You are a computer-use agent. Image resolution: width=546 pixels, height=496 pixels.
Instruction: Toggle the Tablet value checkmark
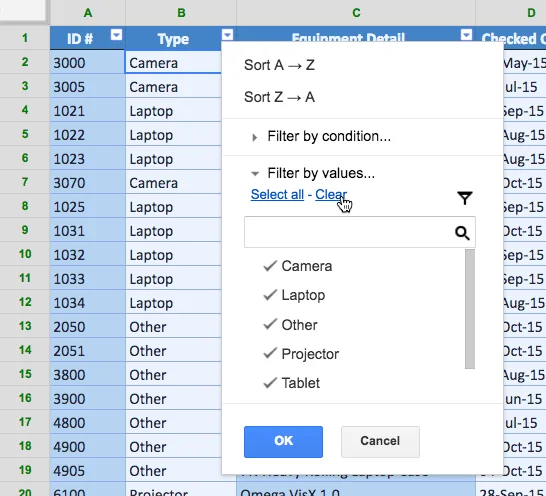click(291, 383)
